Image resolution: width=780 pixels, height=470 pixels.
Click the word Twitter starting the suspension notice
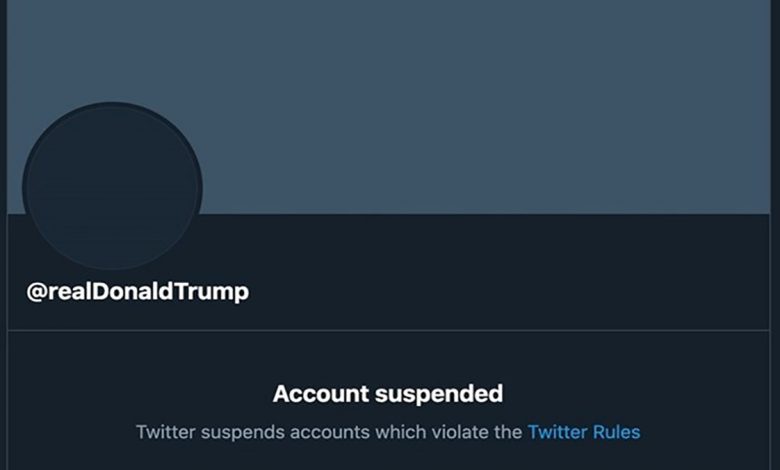coord(166,432)
